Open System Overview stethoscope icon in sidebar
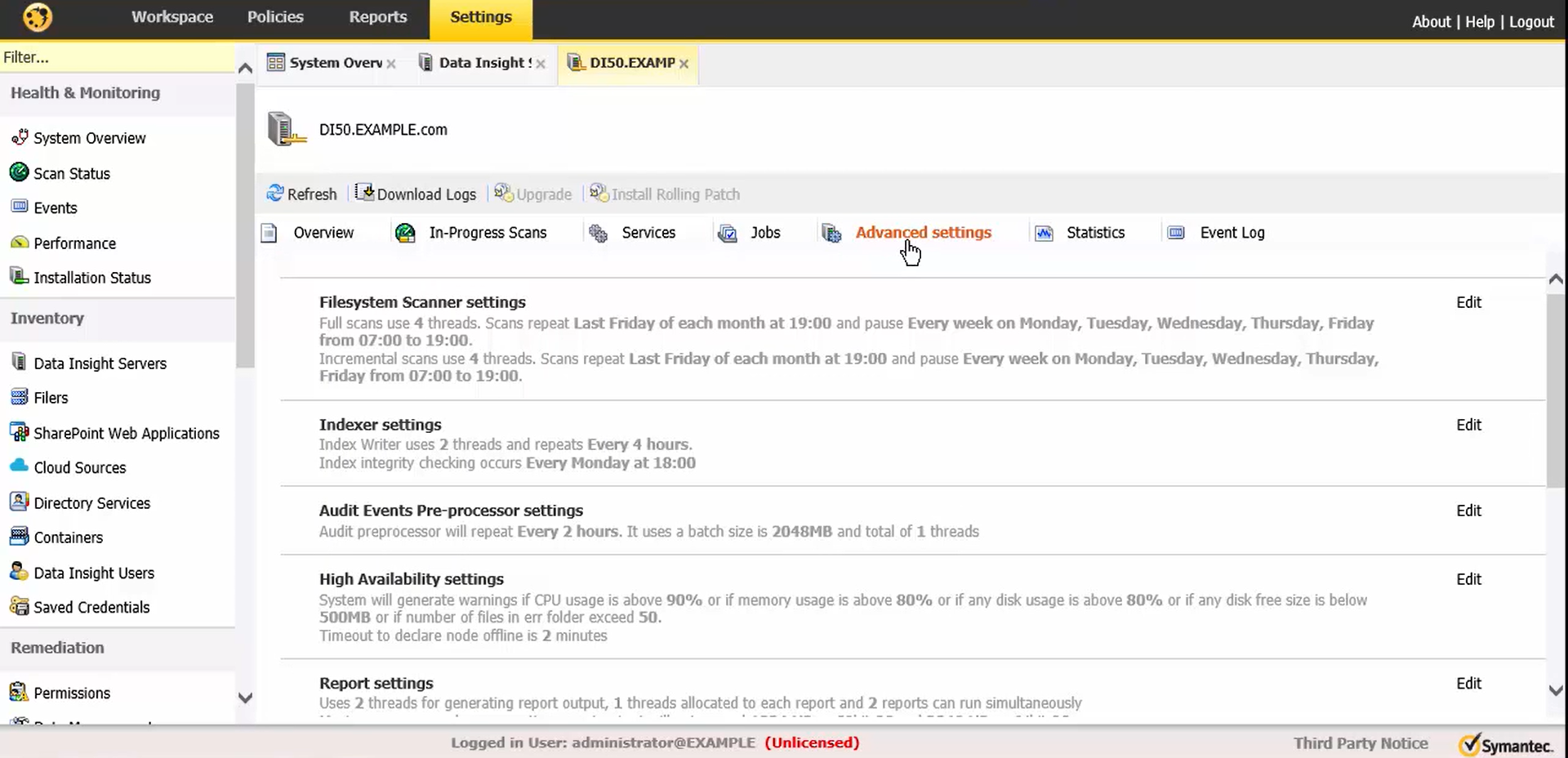The width and height of the screenshot is (1568, 758). coord(20,136)
